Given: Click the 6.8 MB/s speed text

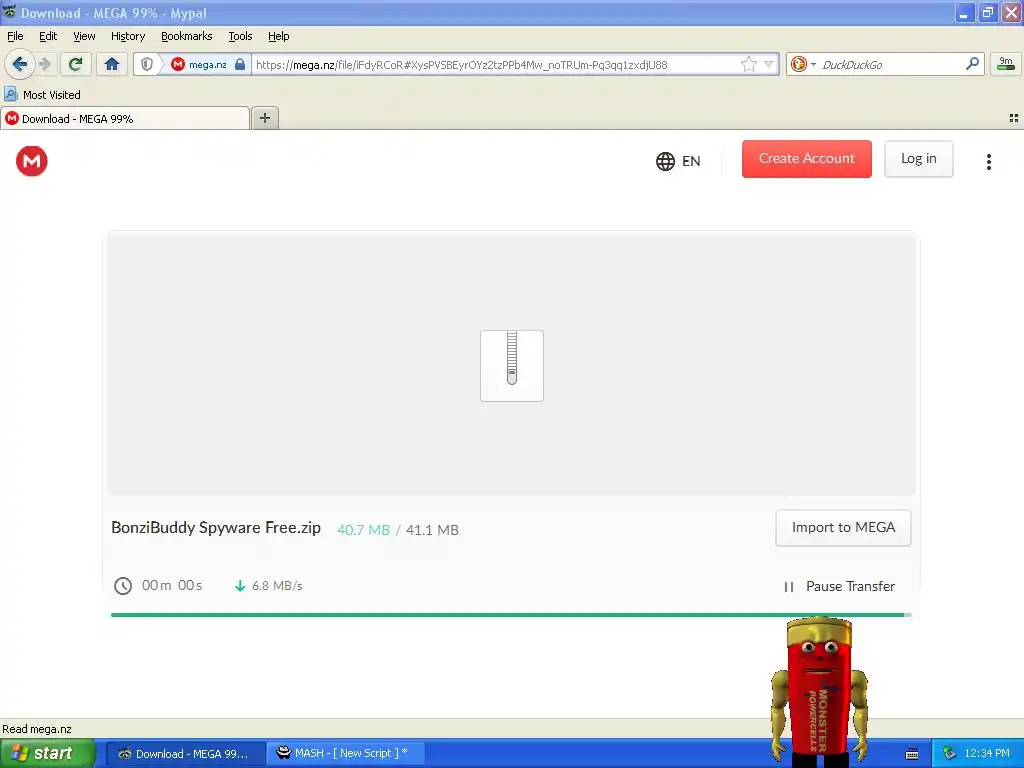Looking at the screenshot, I should pyautogui.click(x=278, y=586).
